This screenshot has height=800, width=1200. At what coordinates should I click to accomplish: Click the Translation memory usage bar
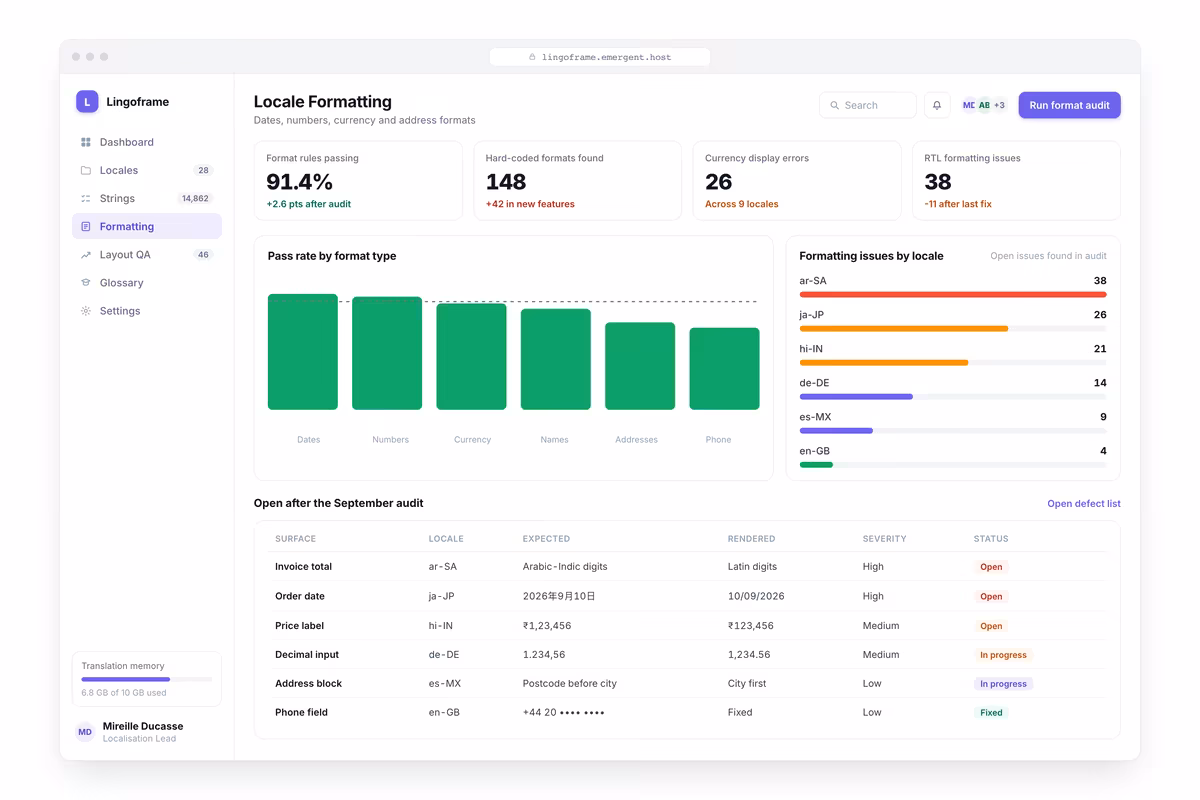pyautogui.click(x=147, y=679)
